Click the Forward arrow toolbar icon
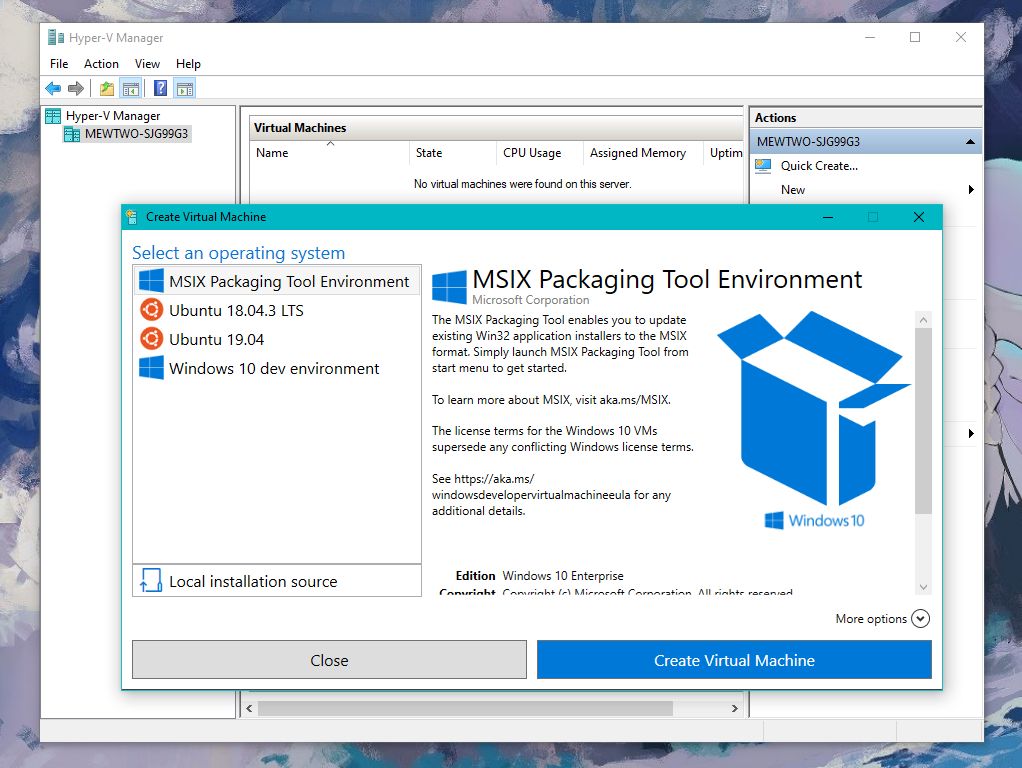1022x768 pixels. point(76,88)
